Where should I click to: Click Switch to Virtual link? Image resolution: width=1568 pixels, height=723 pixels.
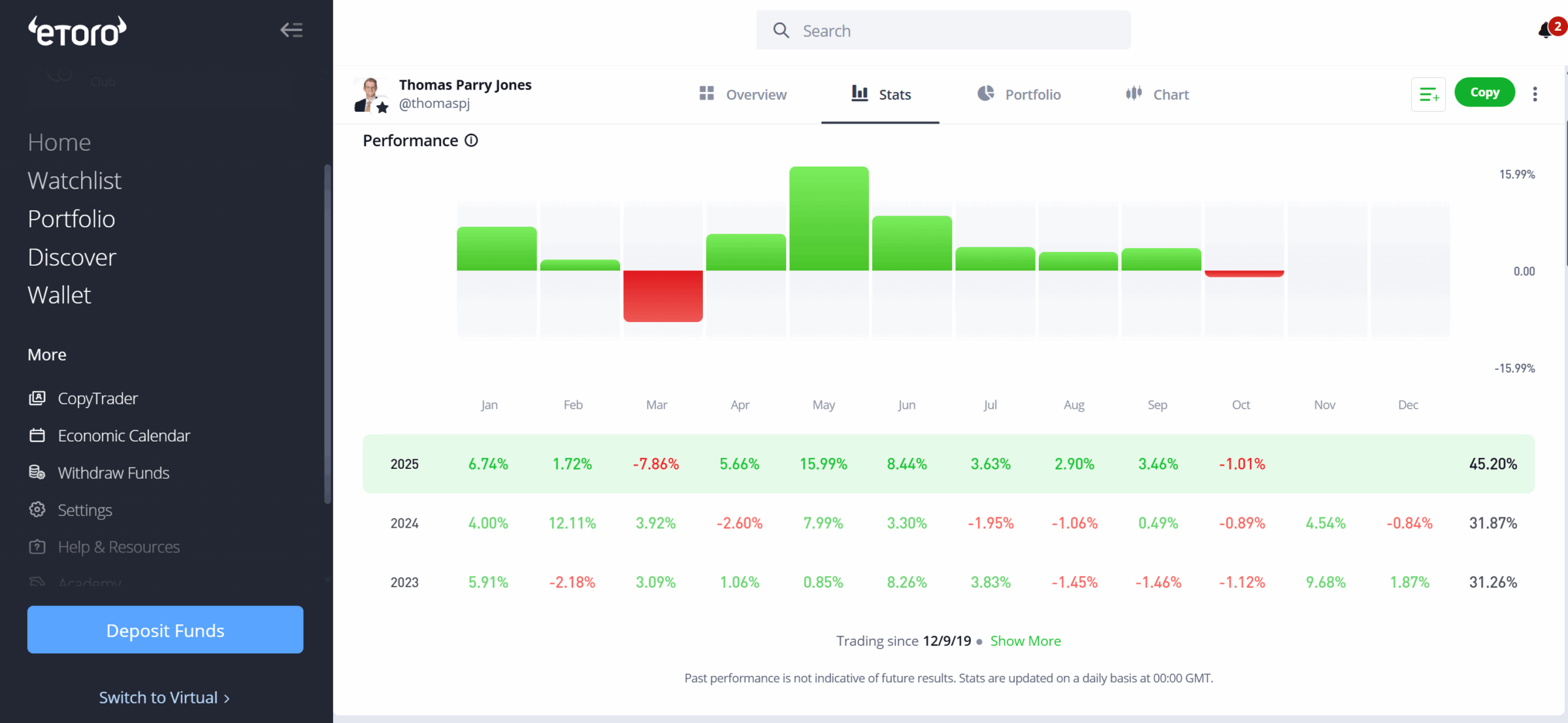pyautogui.click(x=164, y=698)
